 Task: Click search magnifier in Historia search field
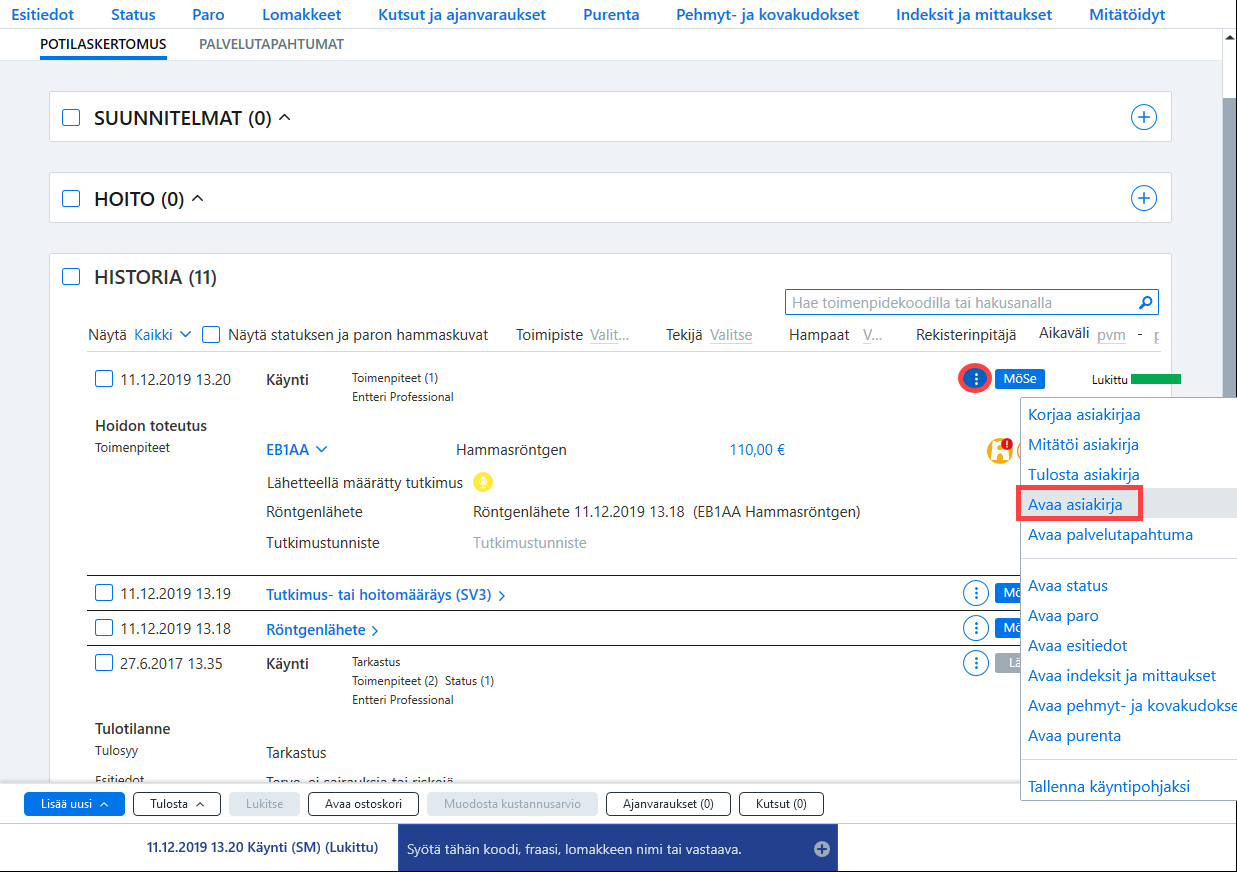(x=1146, y=302)
